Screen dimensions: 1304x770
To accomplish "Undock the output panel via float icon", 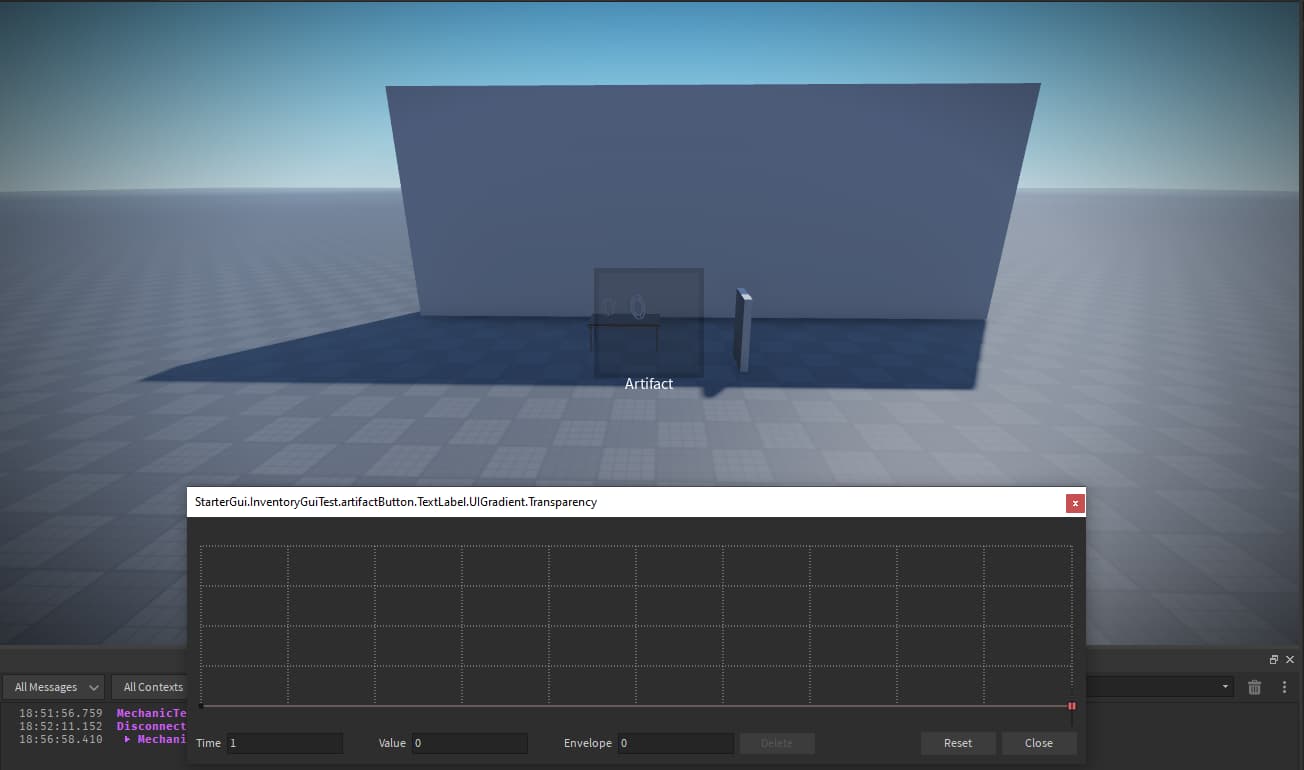I will pyautogui.click(x=1273, y=660).
